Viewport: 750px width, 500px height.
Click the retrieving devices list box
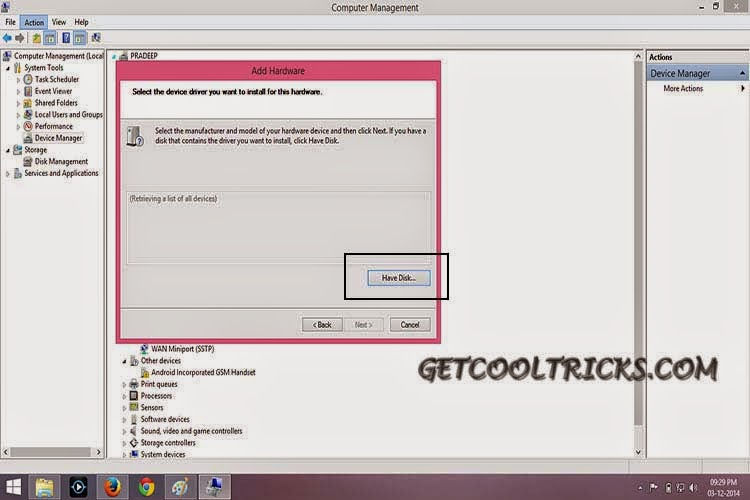point(279,227)
